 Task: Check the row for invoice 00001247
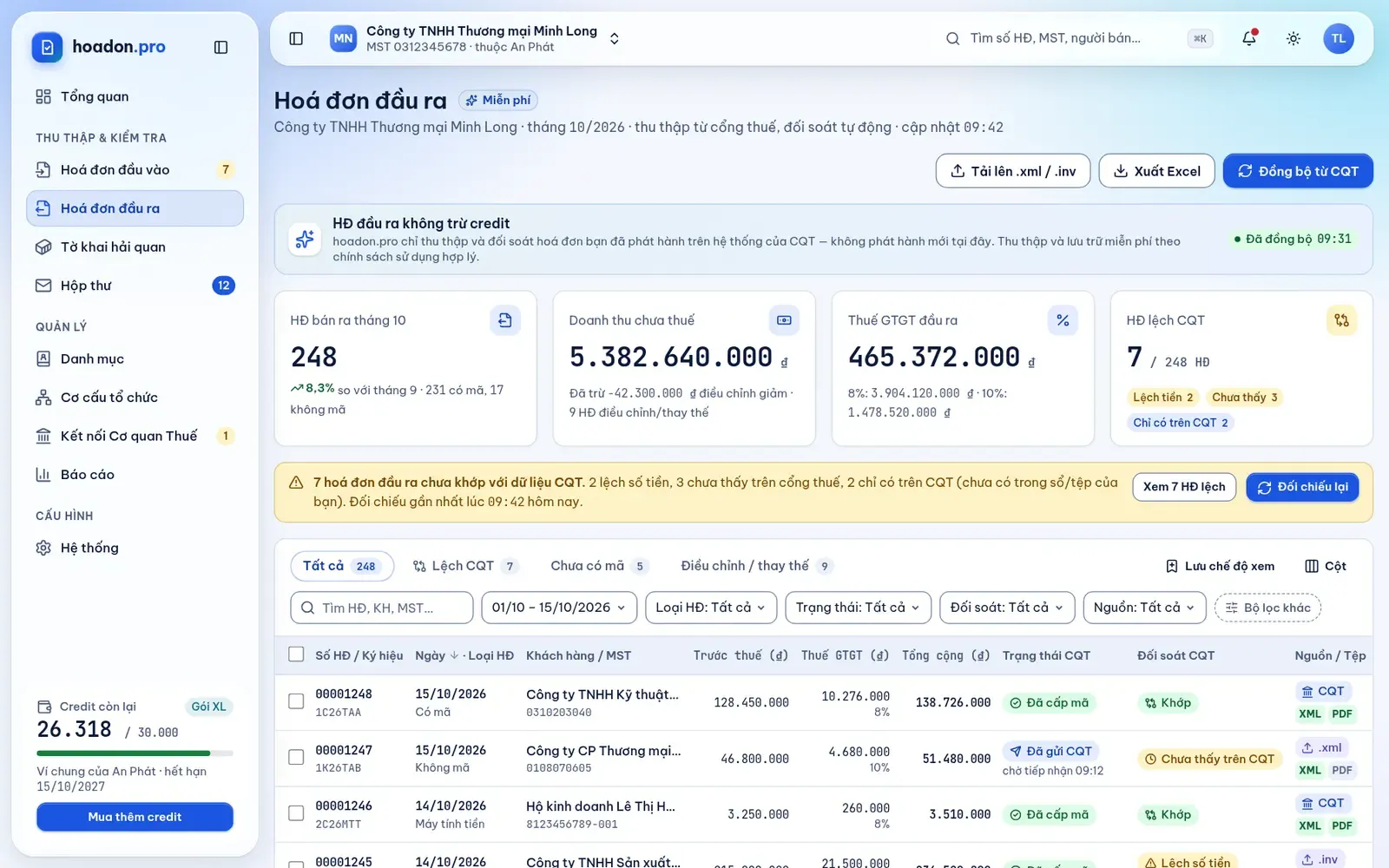[296, 758]
